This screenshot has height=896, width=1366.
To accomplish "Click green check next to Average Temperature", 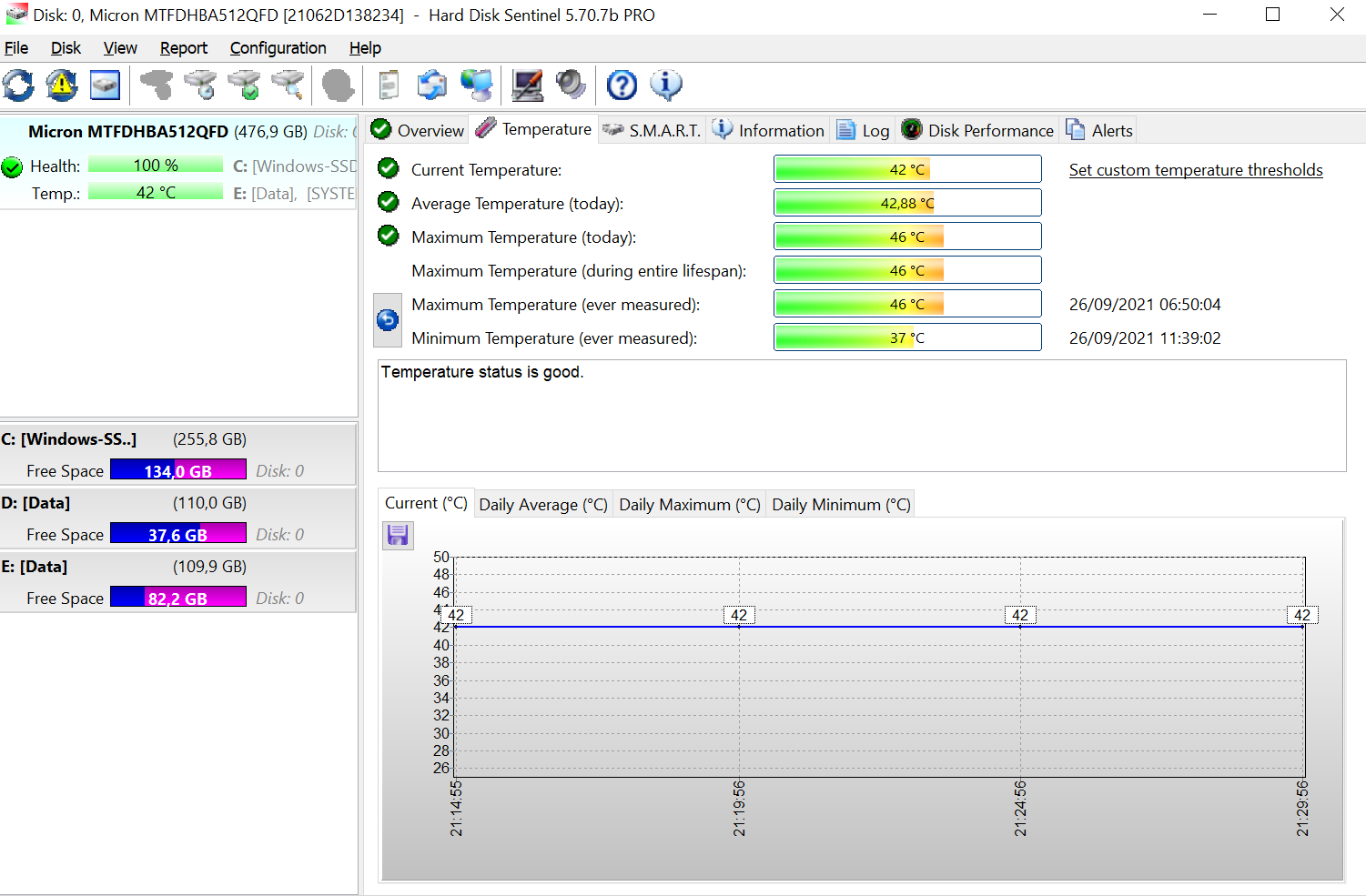I will pyautogui.click(x=389, y=202).
